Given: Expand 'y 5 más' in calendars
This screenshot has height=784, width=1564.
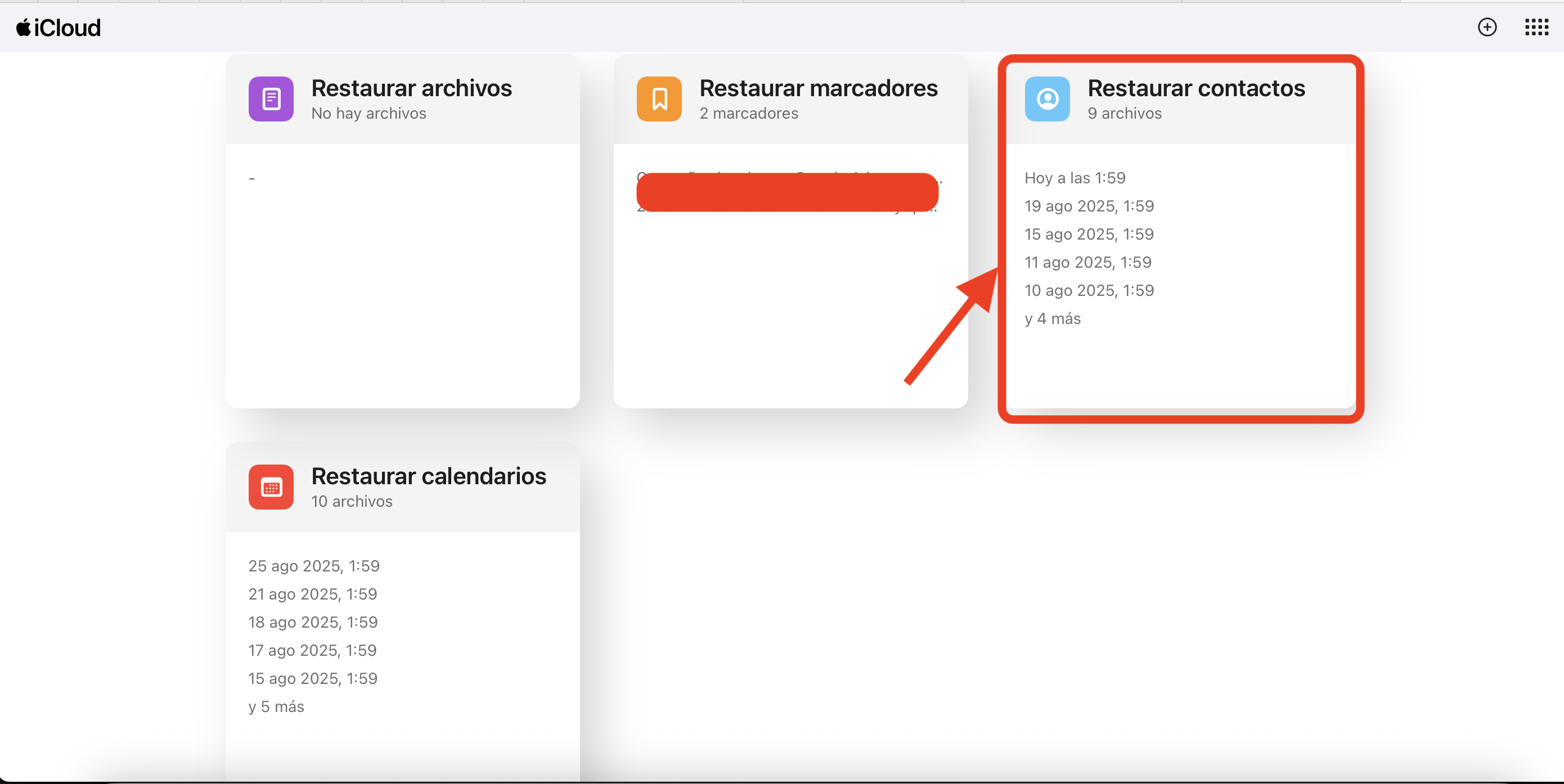Looking at the screenshot, I should coord(276,706).
